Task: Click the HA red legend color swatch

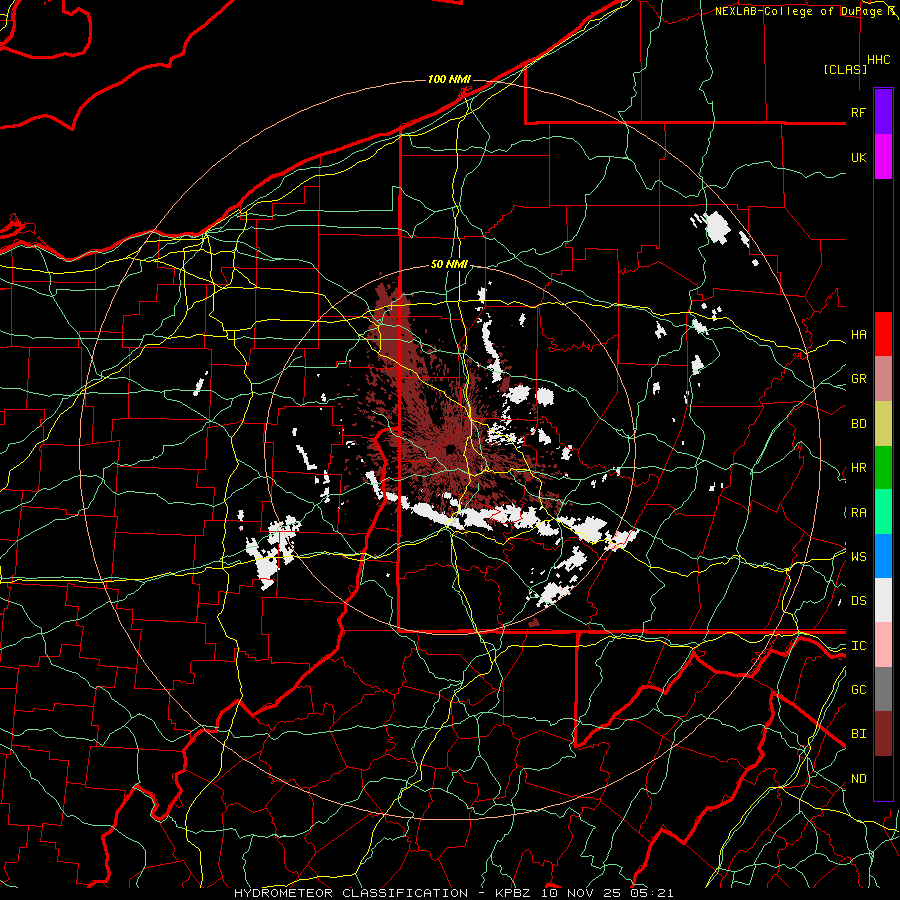Action: pos(883,334)
